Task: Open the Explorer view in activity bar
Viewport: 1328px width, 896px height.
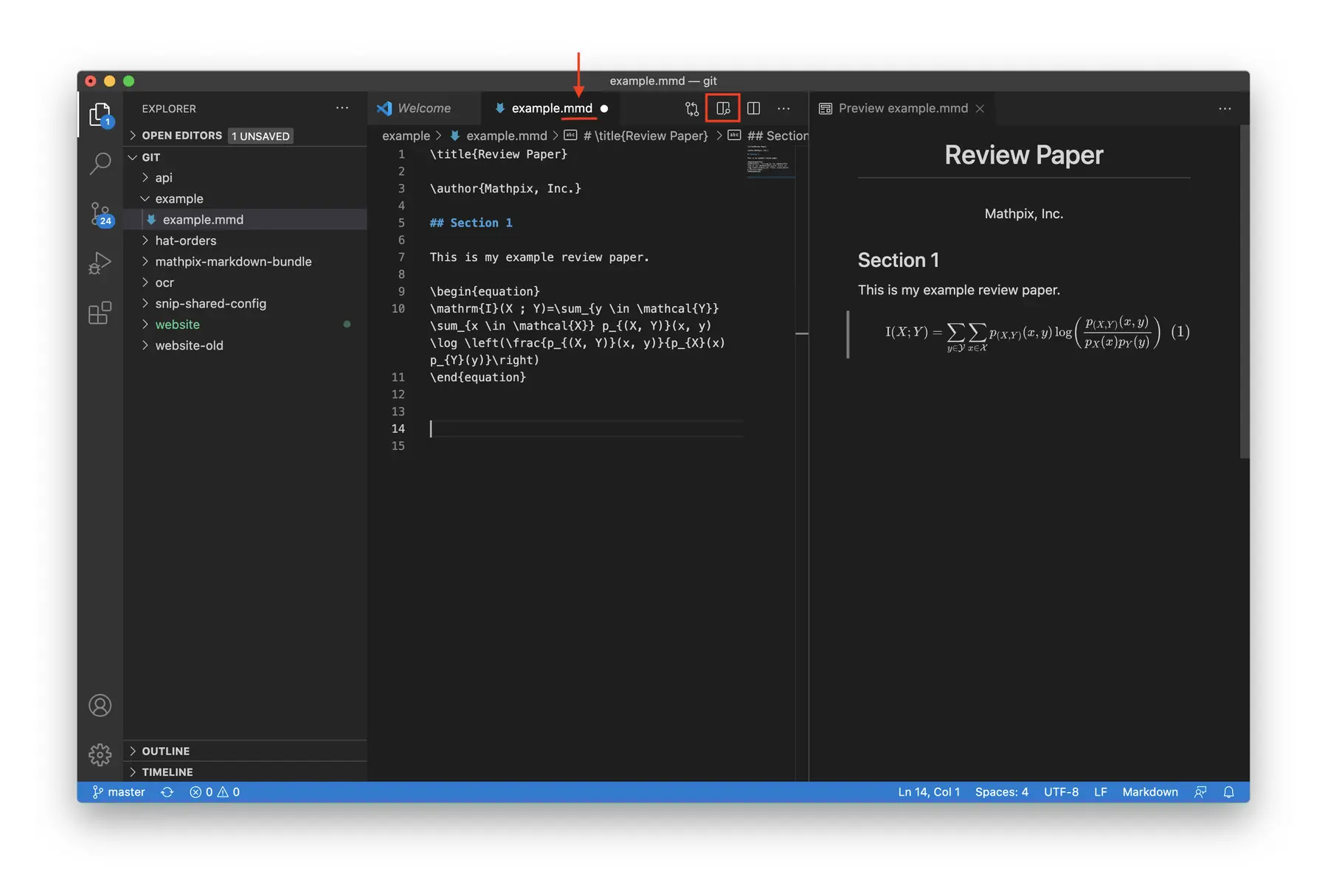Action: (100, 115)
